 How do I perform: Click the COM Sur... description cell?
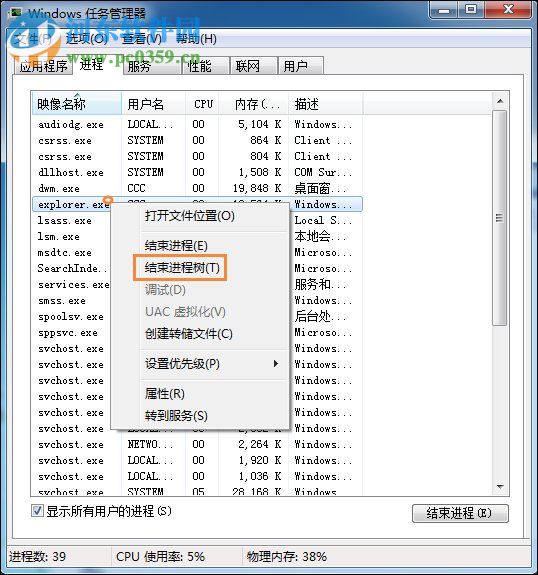pyautogui.click(x=323, y=172)
